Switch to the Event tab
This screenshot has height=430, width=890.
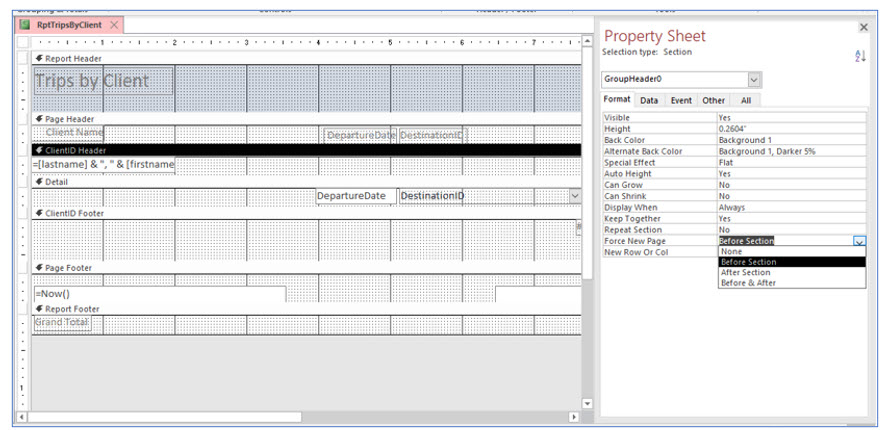(681, 100)
